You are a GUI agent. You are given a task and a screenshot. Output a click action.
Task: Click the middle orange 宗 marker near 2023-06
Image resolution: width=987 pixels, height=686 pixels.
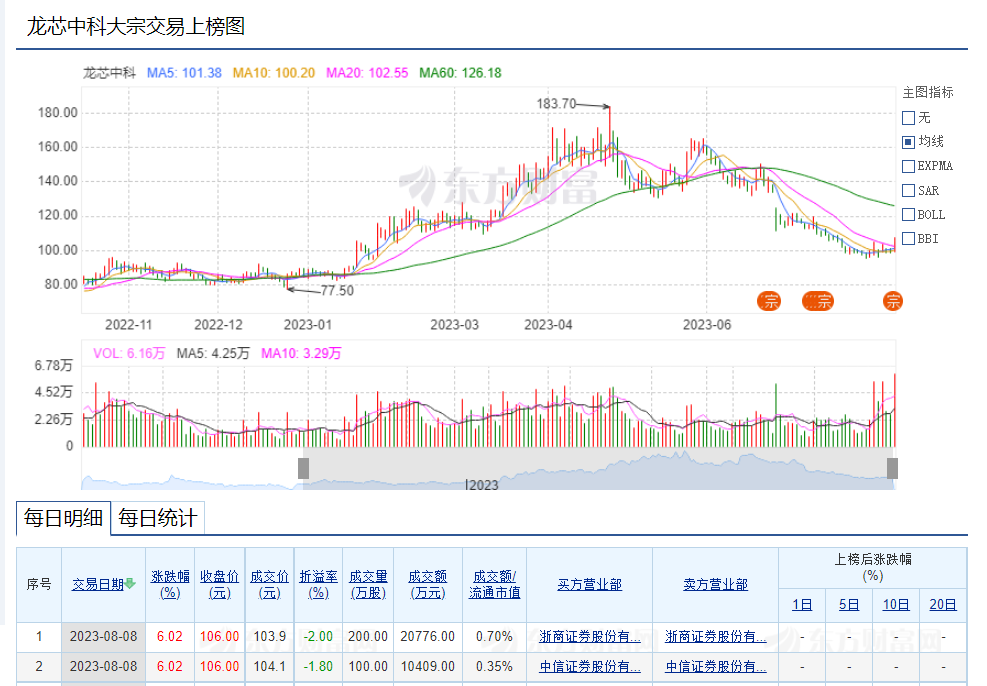(x=819, y=301)
